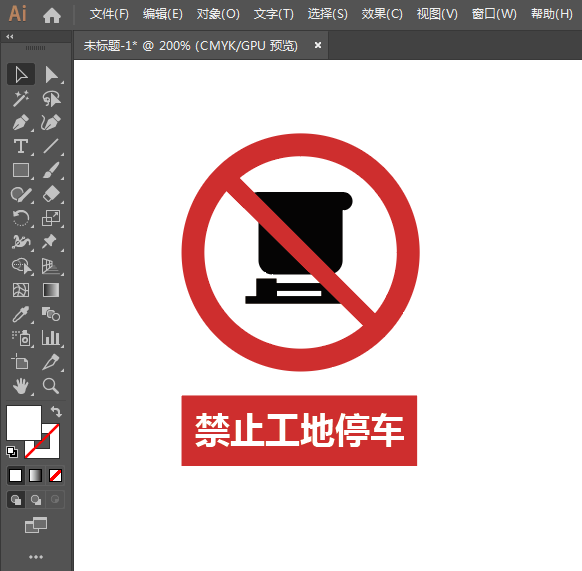582x571 pixels.
Task: Select the Selection tool (black arrow)
Action: click(x=21, y=74)
